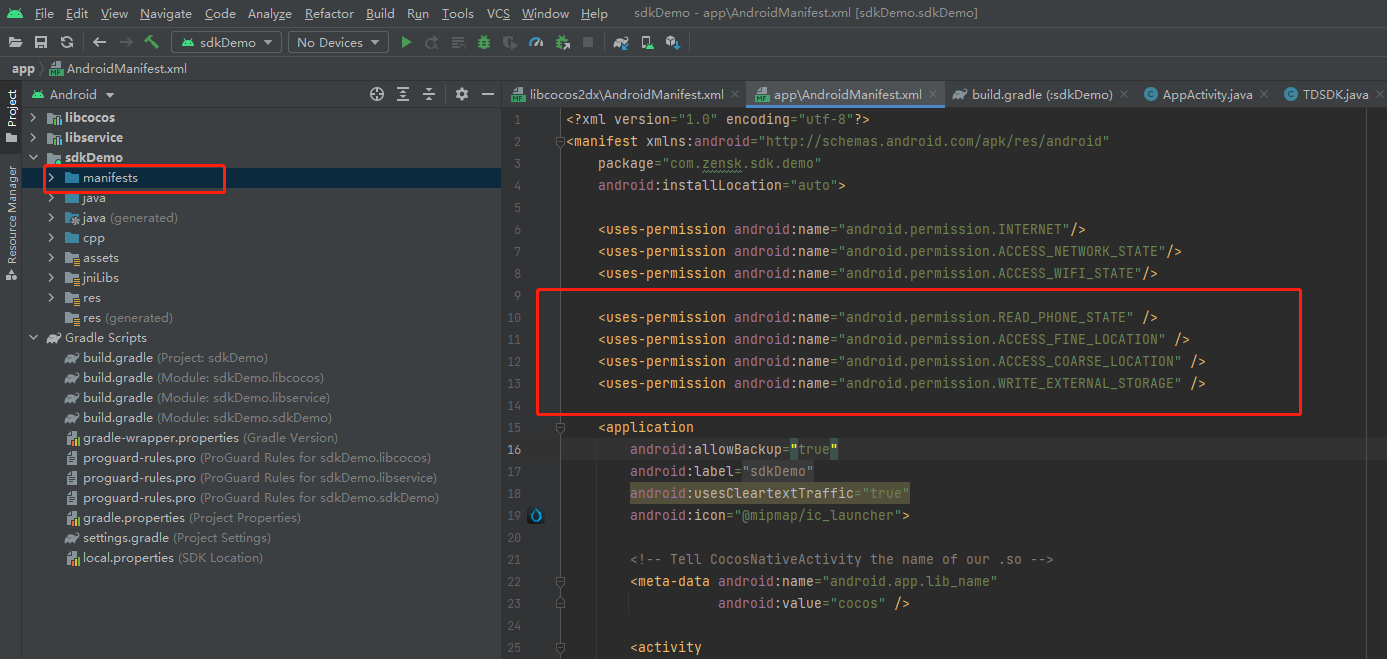
Task: Click the Run with Coverage icon
Action: coord(510,42)
